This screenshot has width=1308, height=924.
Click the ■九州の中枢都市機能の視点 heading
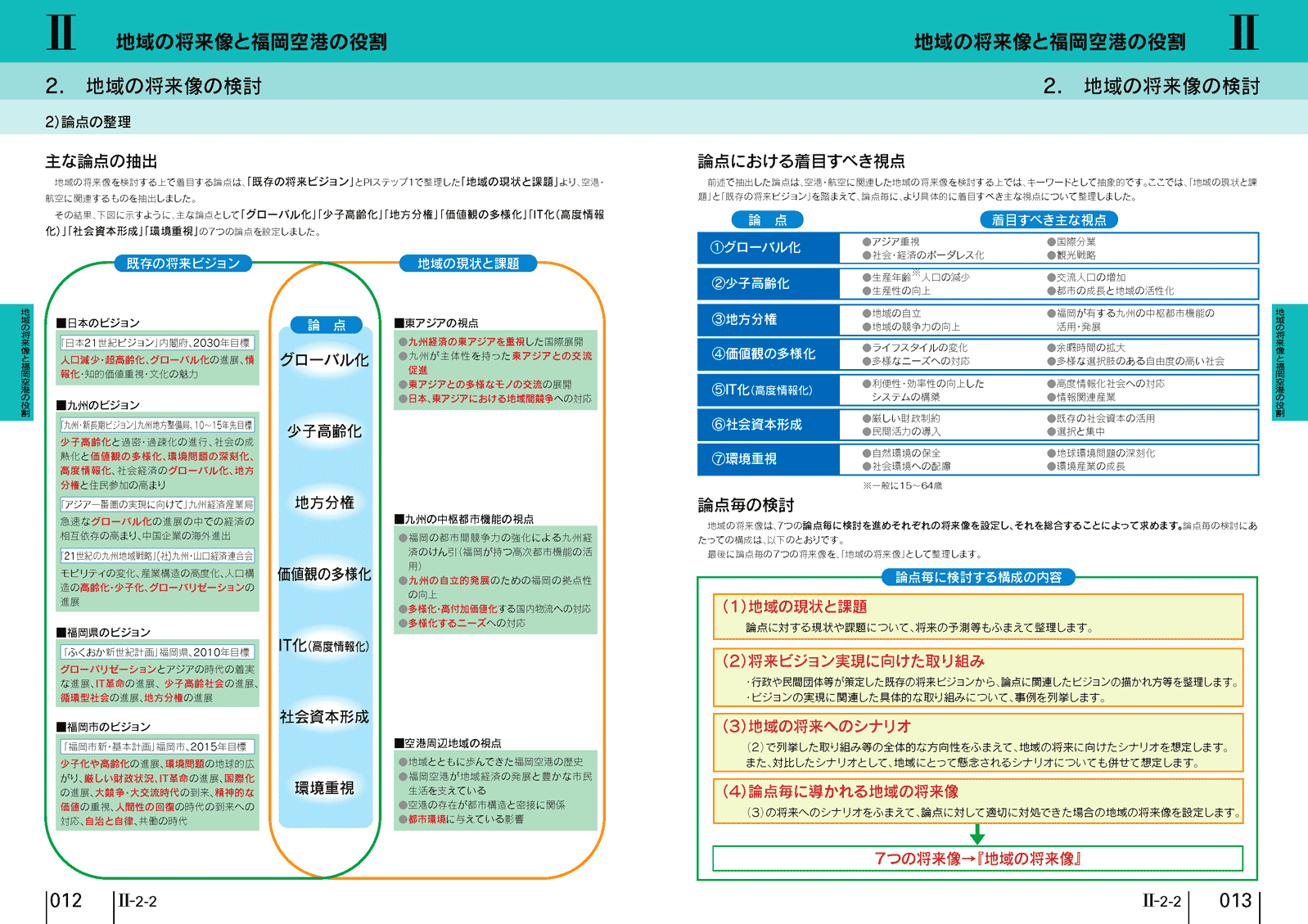tap(464, 519)
